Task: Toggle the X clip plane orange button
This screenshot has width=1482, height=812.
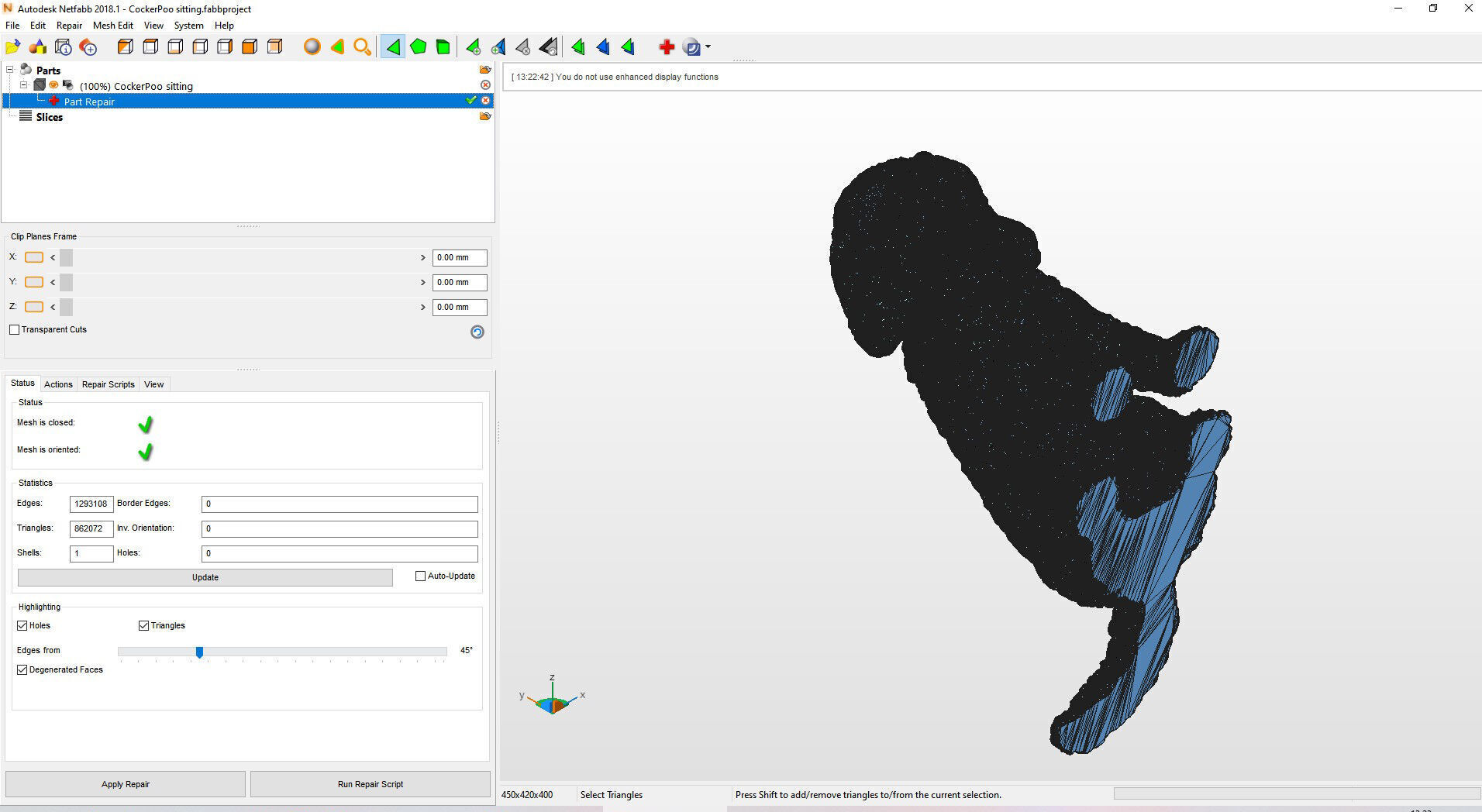Action: (34, 257)
